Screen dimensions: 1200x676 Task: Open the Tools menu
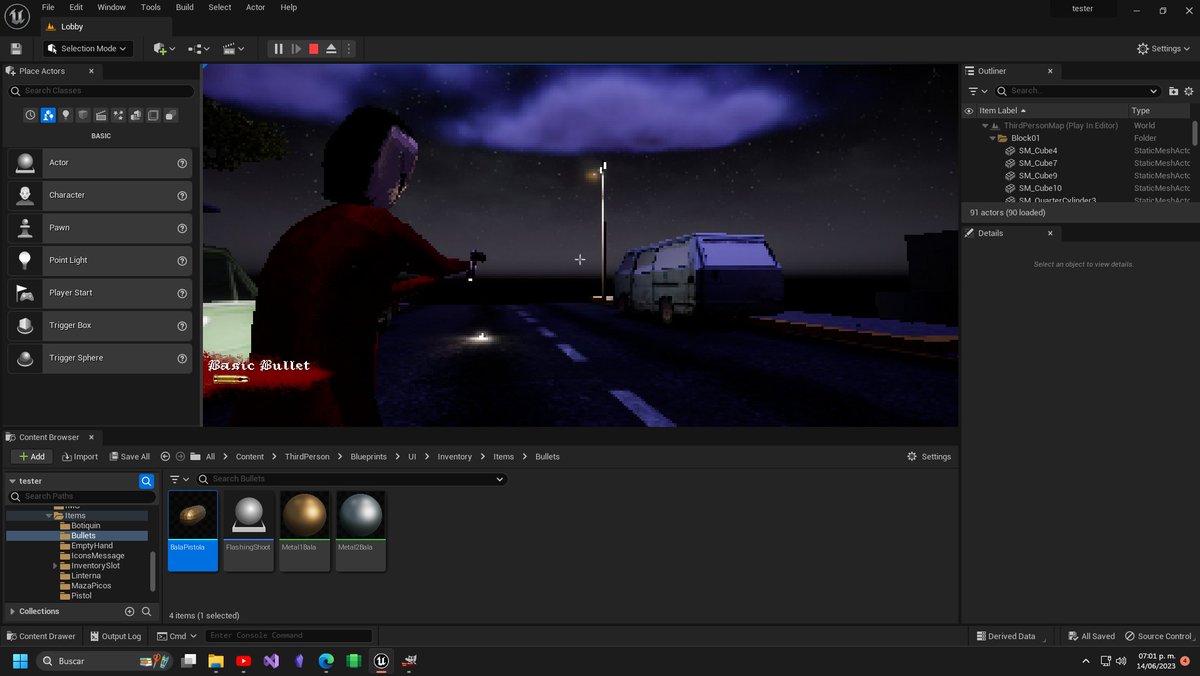(150, 7)
